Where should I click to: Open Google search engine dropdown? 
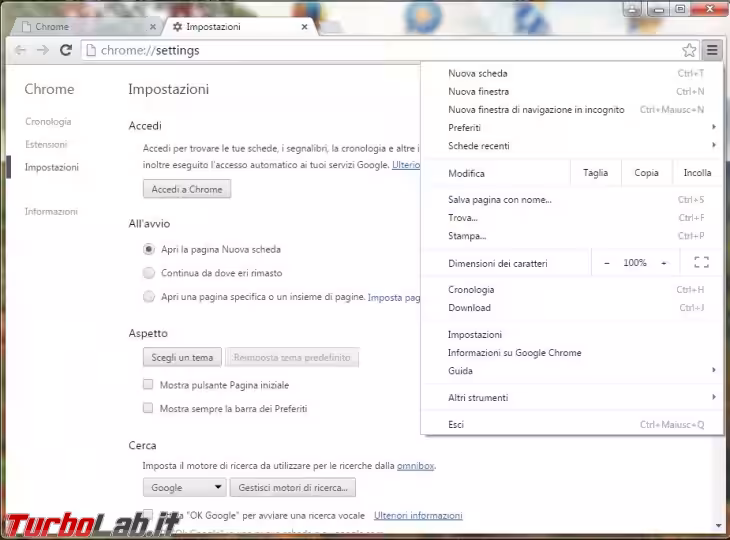pos(184,487)
